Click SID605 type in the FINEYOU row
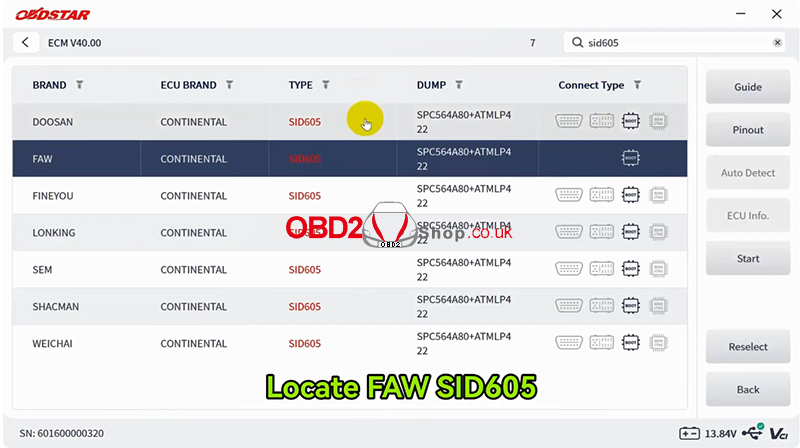Screen dimensions: 800x448 305,195
